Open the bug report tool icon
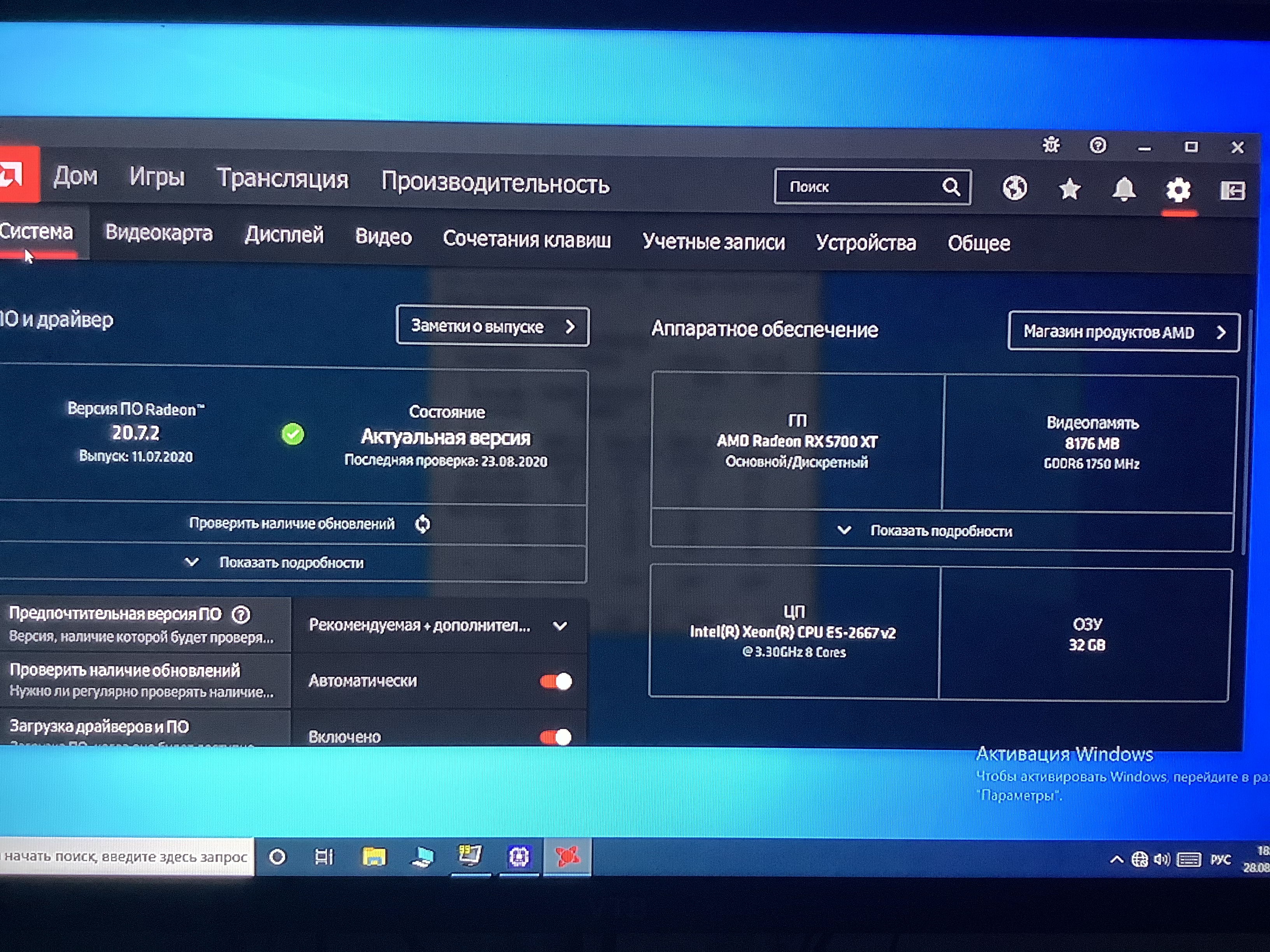Viewport: 1270px width, 952px height. point(1051,145)
